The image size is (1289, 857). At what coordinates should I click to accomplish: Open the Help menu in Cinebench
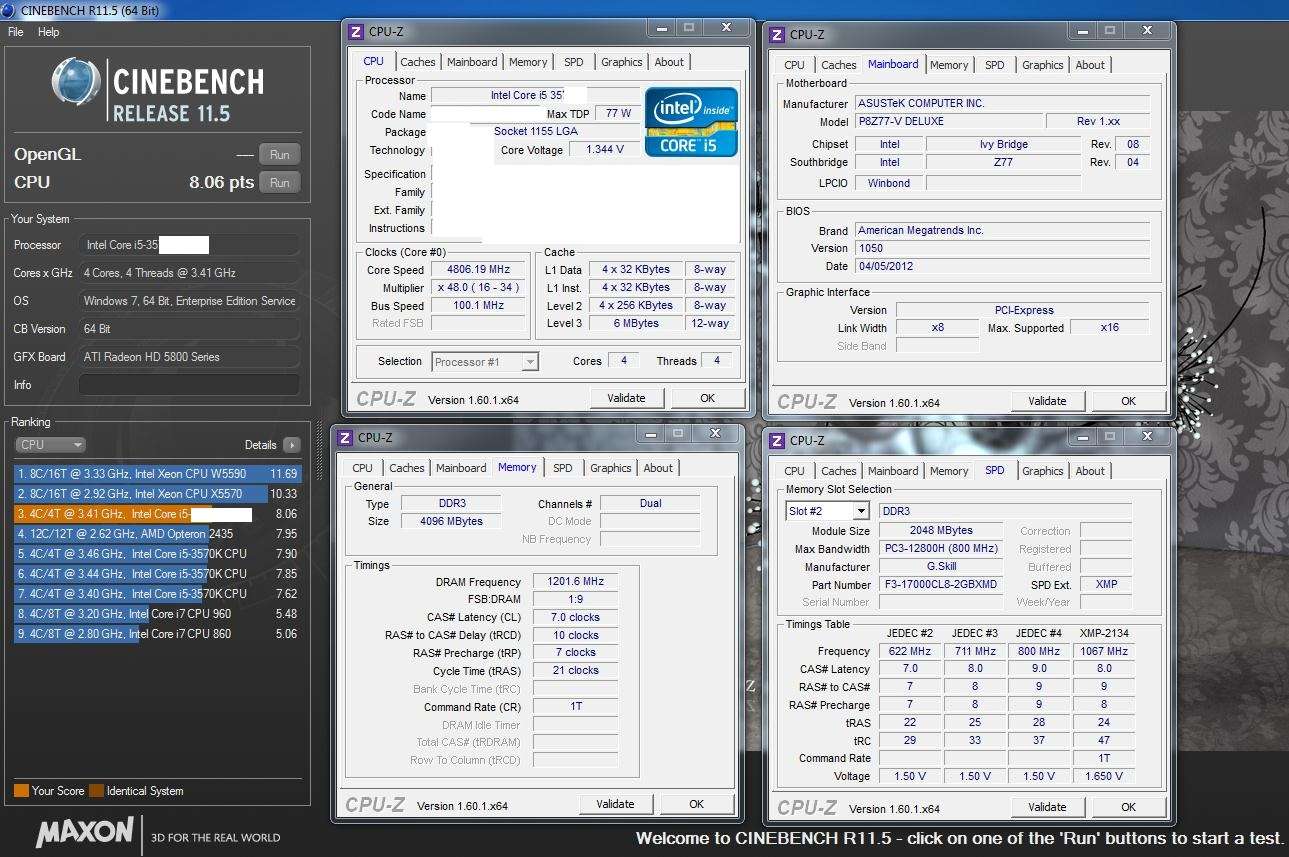coord(49,32)
